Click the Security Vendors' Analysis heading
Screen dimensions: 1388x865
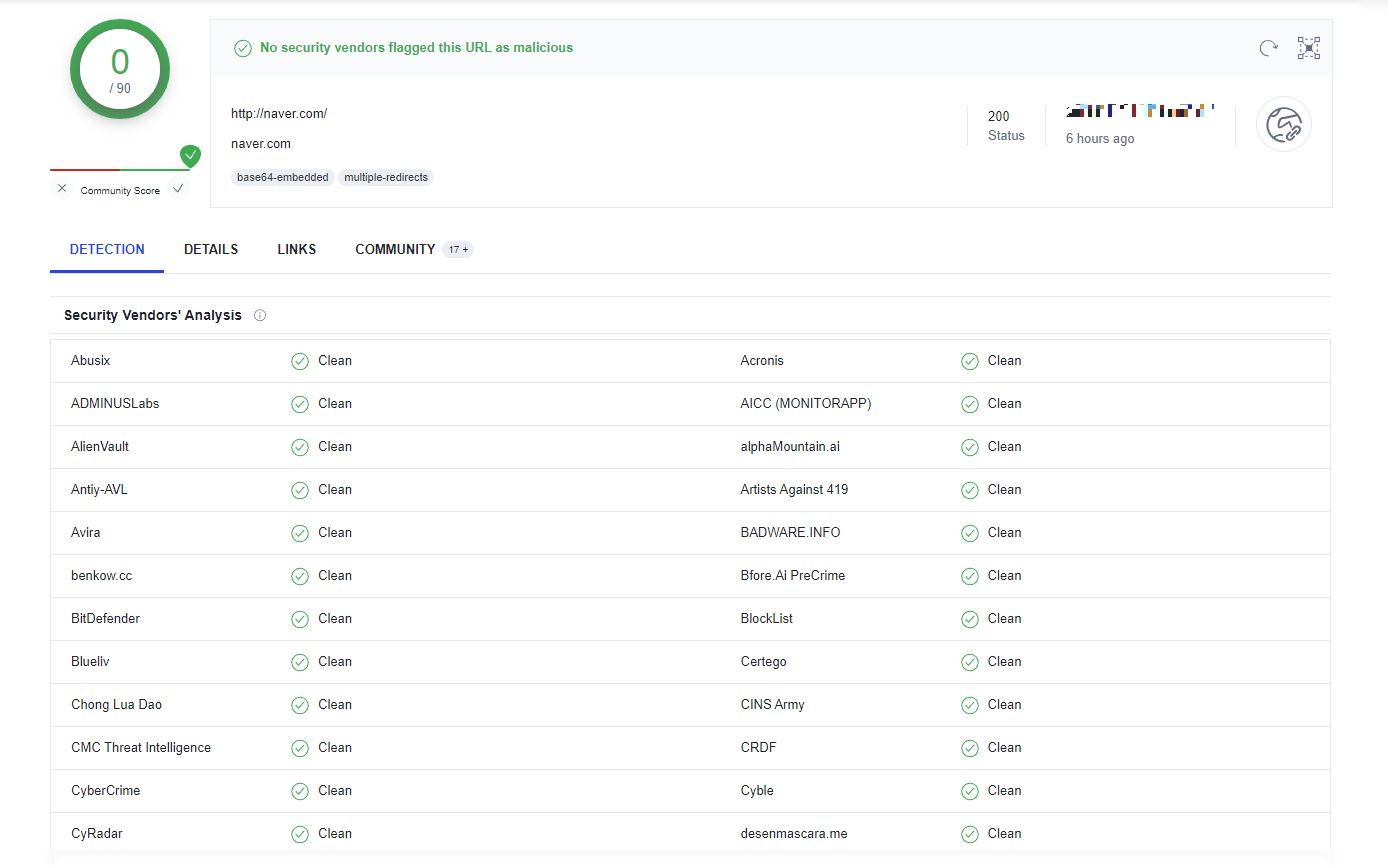tap(153, 315)
